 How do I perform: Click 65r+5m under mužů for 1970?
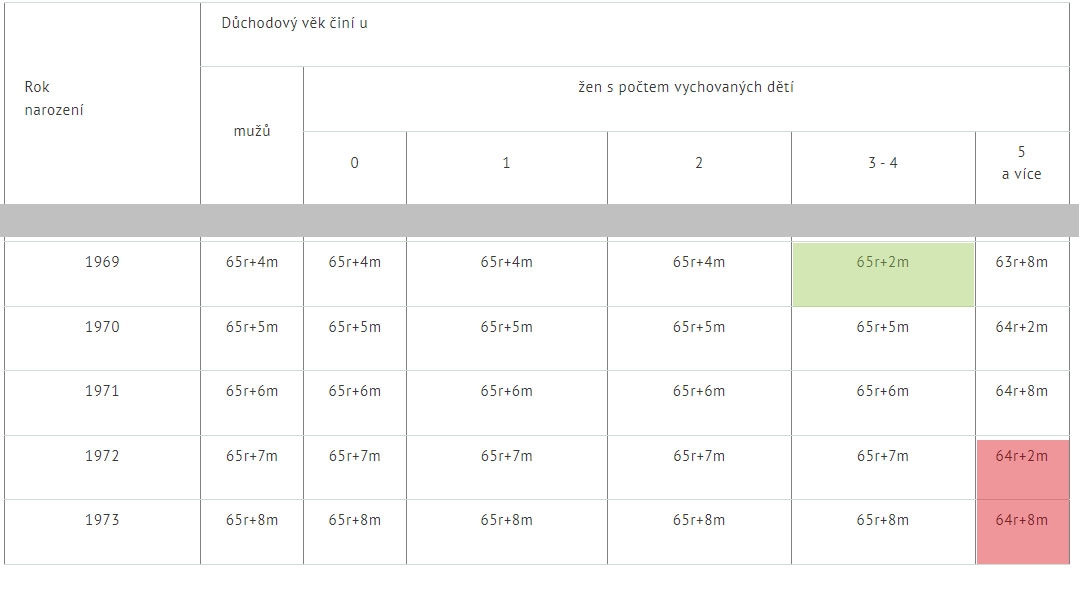tap(252, 327)
